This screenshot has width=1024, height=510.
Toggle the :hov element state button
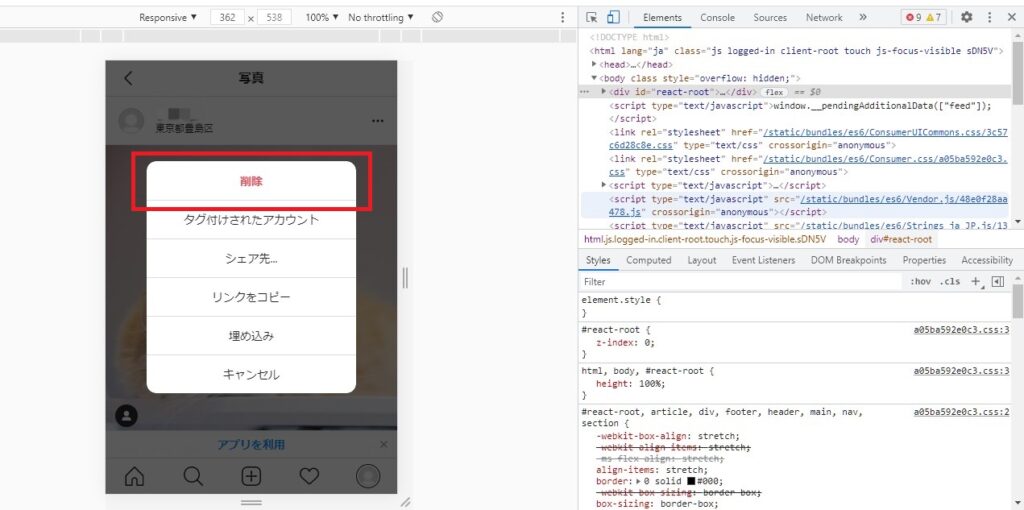pyautogui.click(x=920, y=282)
